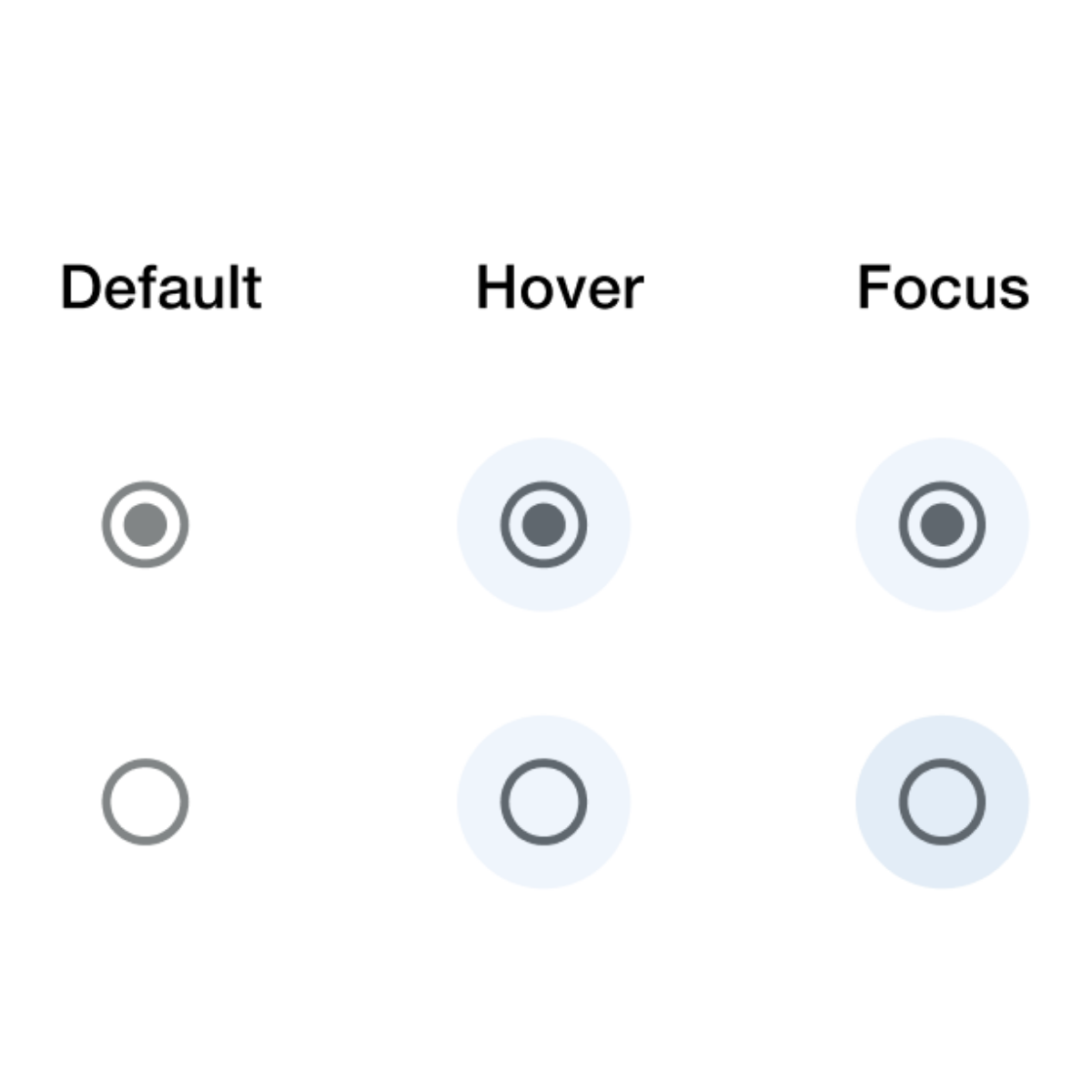1092x1092 pixels.
Task: Click the Hover column heading
Action: click(x=560, y=288)
